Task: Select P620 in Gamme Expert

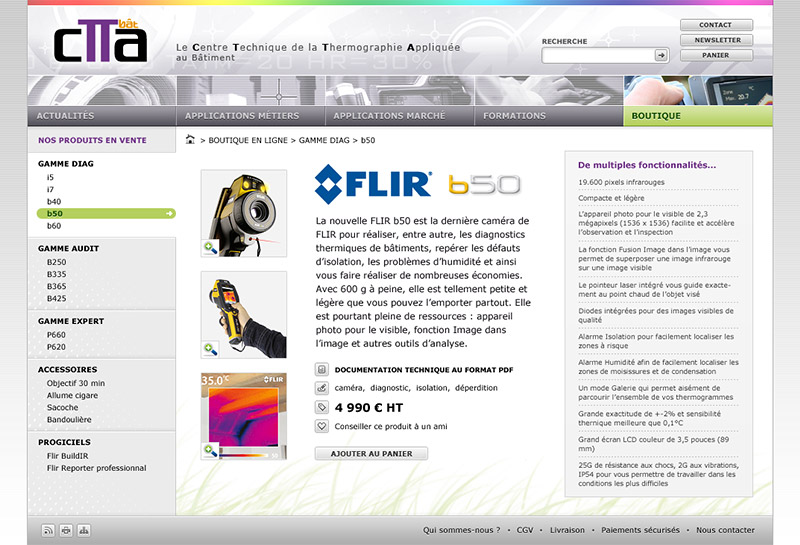Action: (56, 347)
